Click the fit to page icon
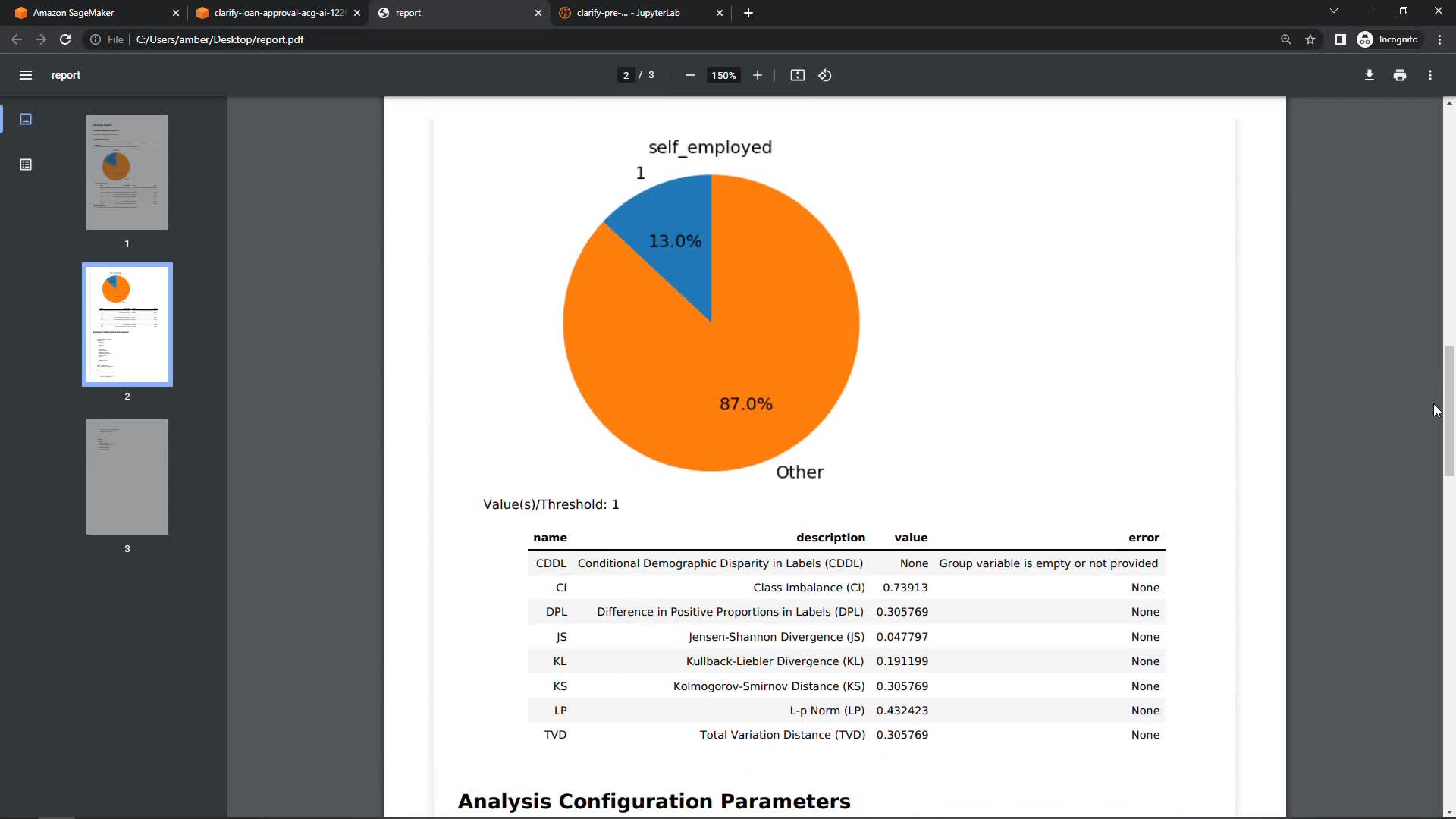Viewport: 1456px width, 819px height. coord(797,75)
